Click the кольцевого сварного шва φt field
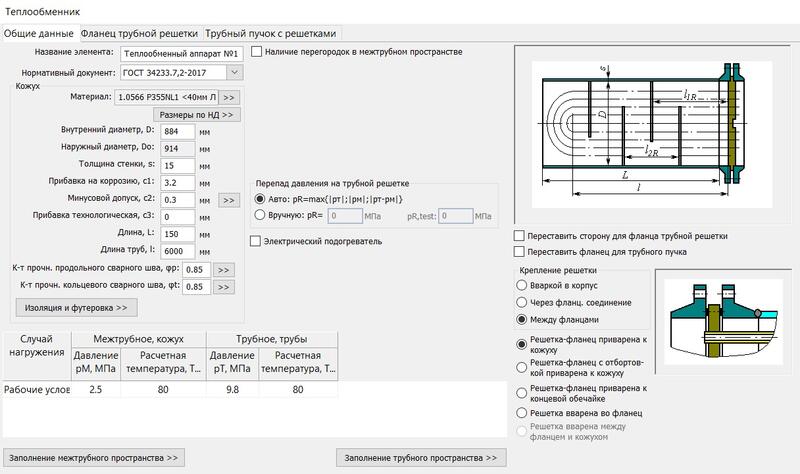800x474 pixels. click(x=196, y=287)
